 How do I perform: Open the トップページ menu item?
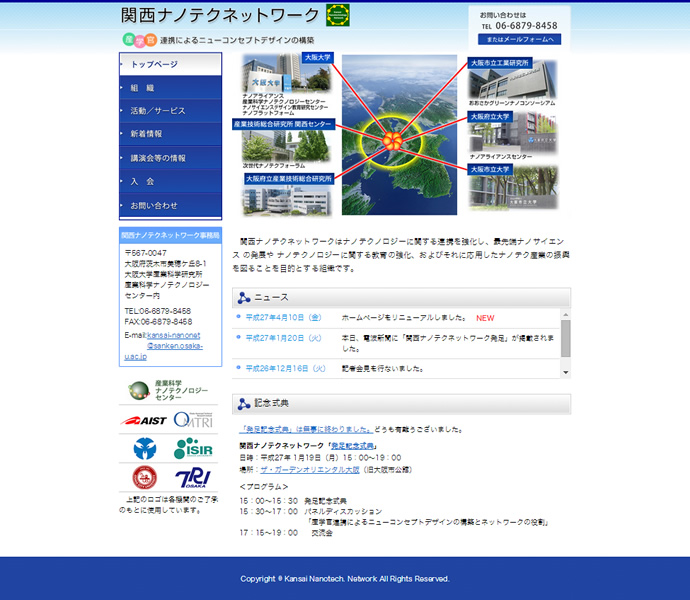pyautogui.click(x=170, y=64)
